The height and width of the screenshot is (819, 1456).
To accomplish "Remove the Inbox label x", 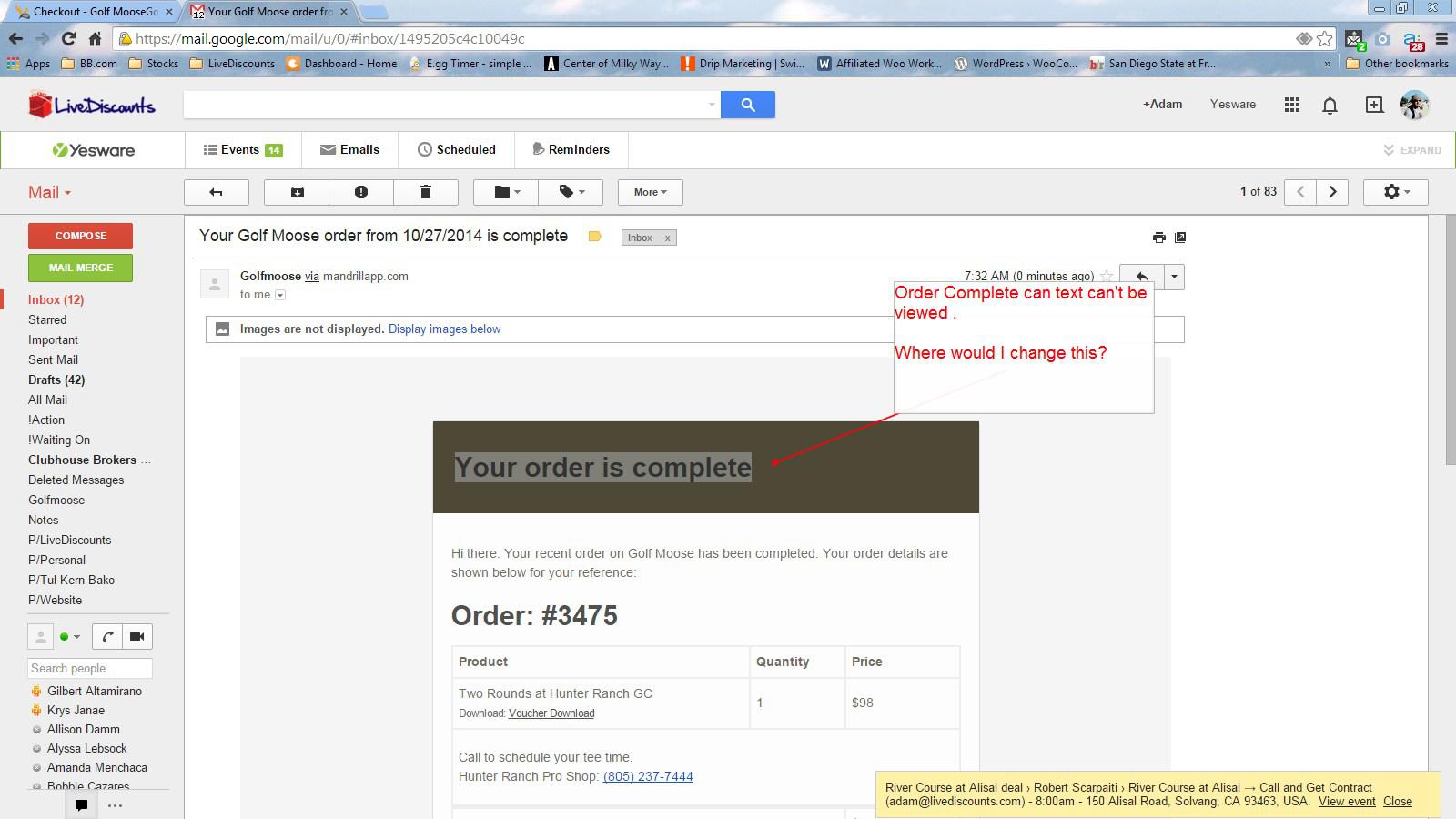I will click(x=667, y=238).
